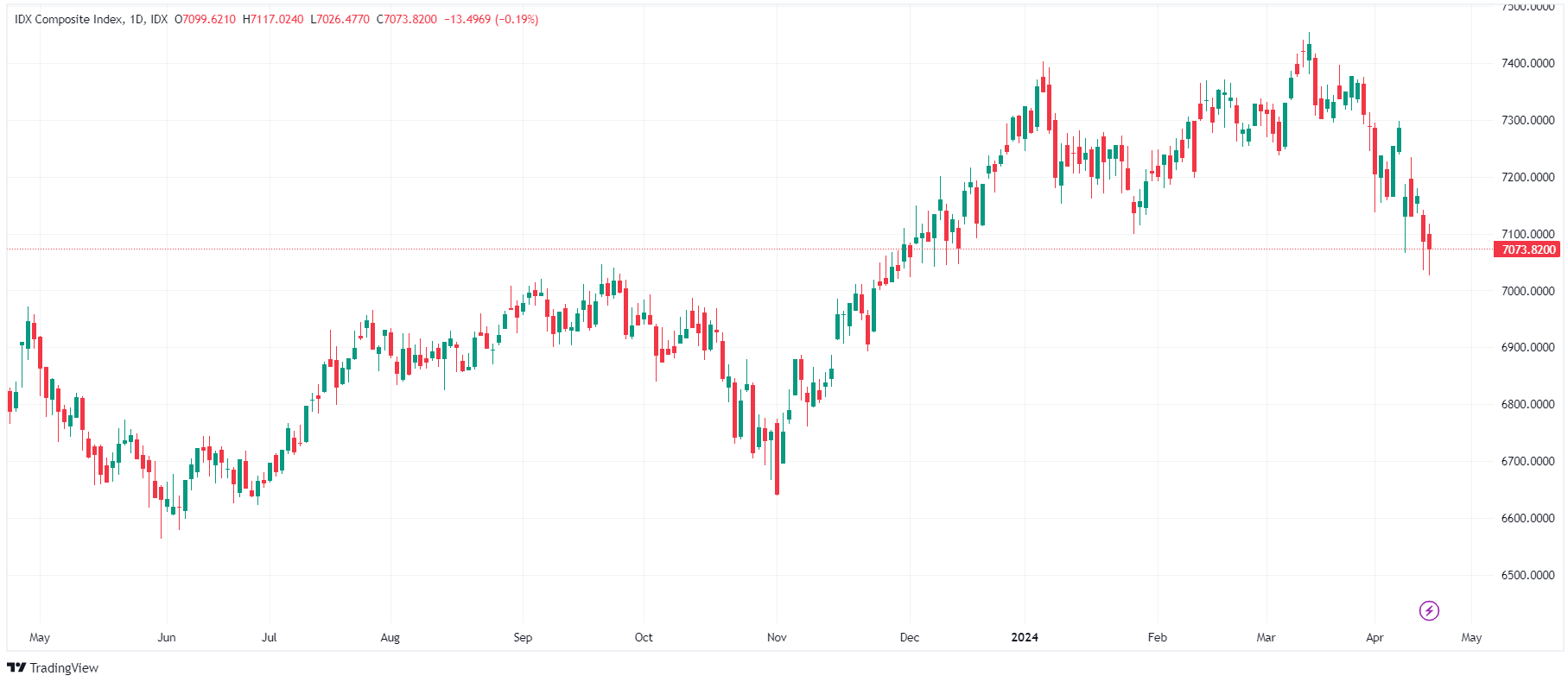
Task: Click the Jul label on time axis
Action: 270,637
